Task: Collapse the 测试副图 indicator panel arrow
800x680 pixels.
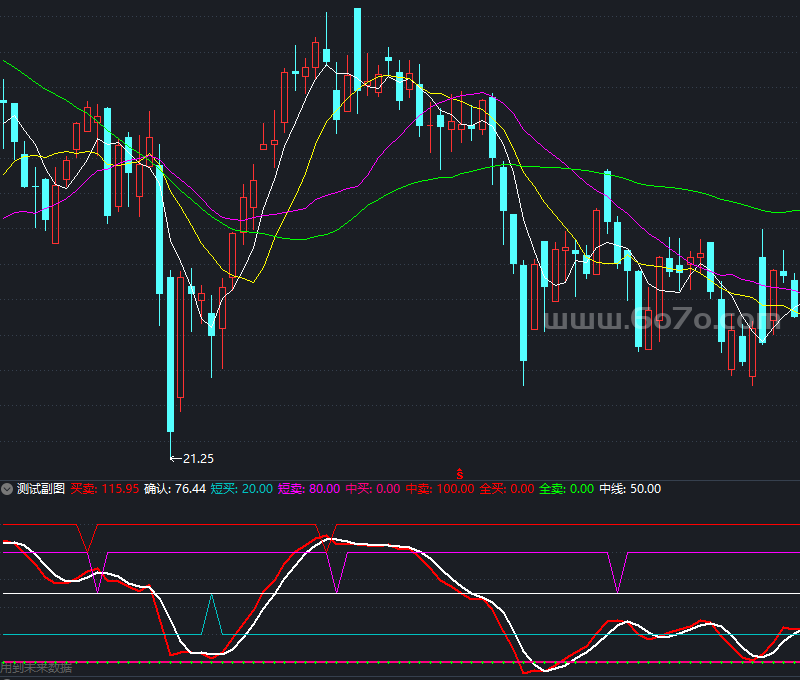Action: (x=7, y=489)
